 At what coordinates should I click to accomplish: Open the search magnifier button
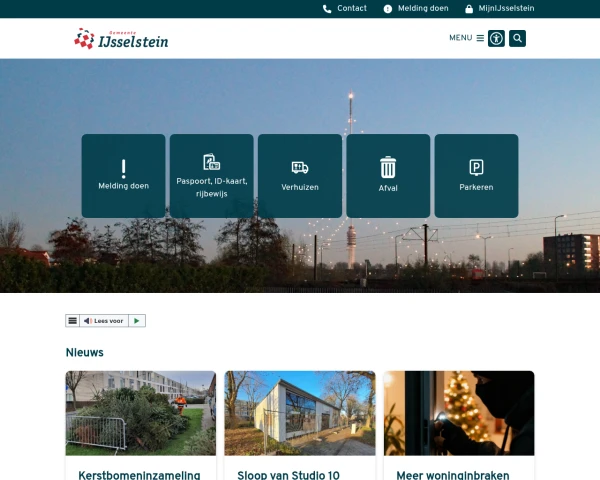pos(517,38)
